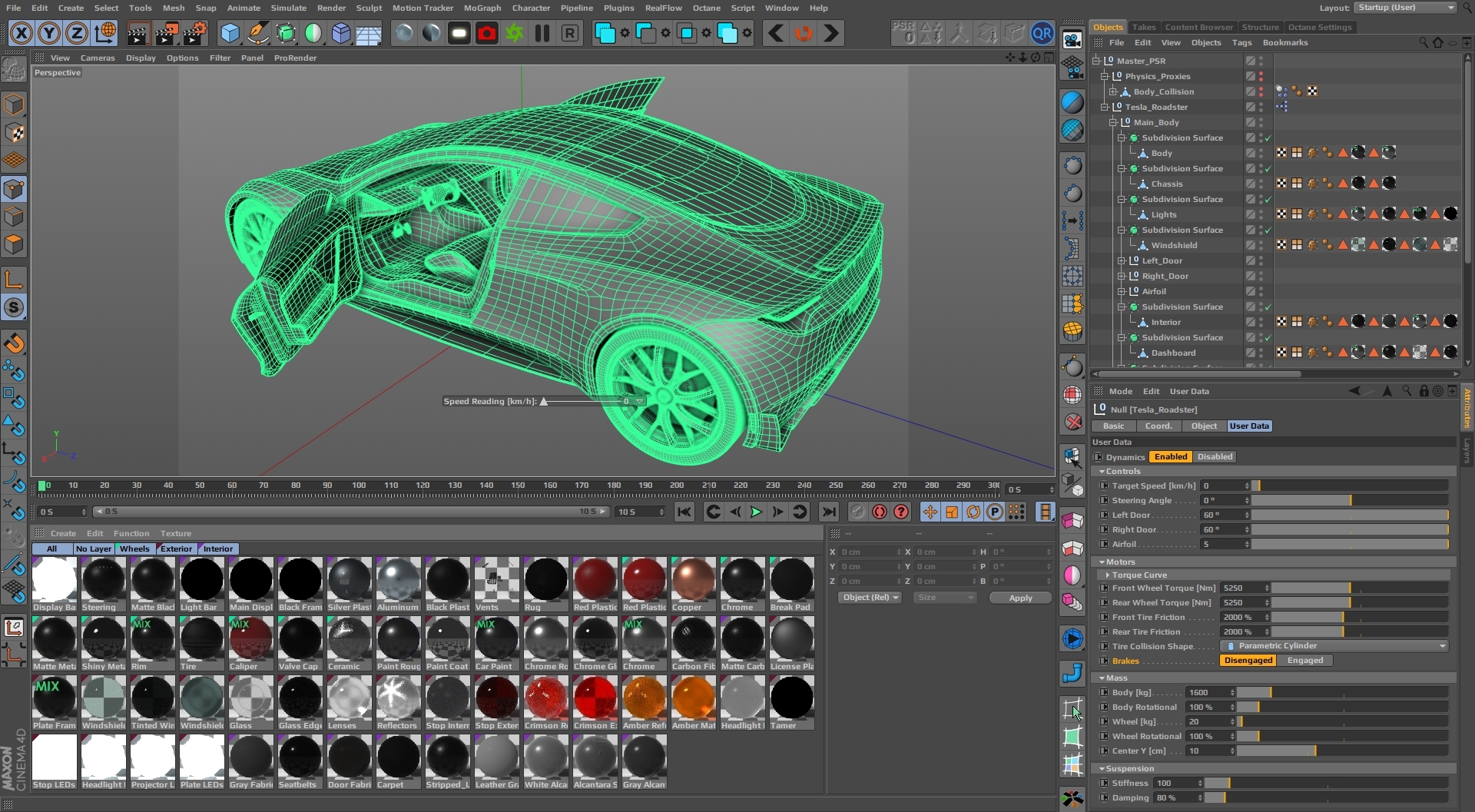
Task: Jump to the end of the animation
Action: (828, 512)
